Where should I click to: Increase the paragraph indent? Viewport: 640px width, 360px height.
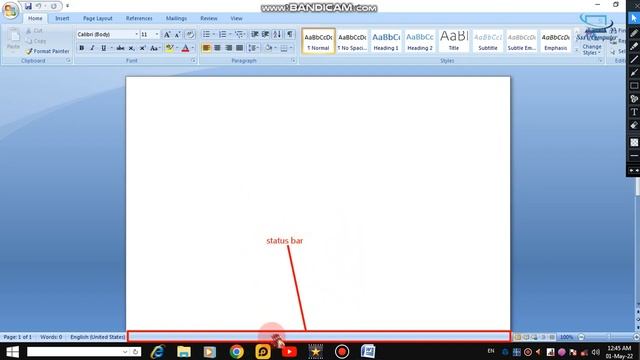pyautogui.click(x=265, y=34)
